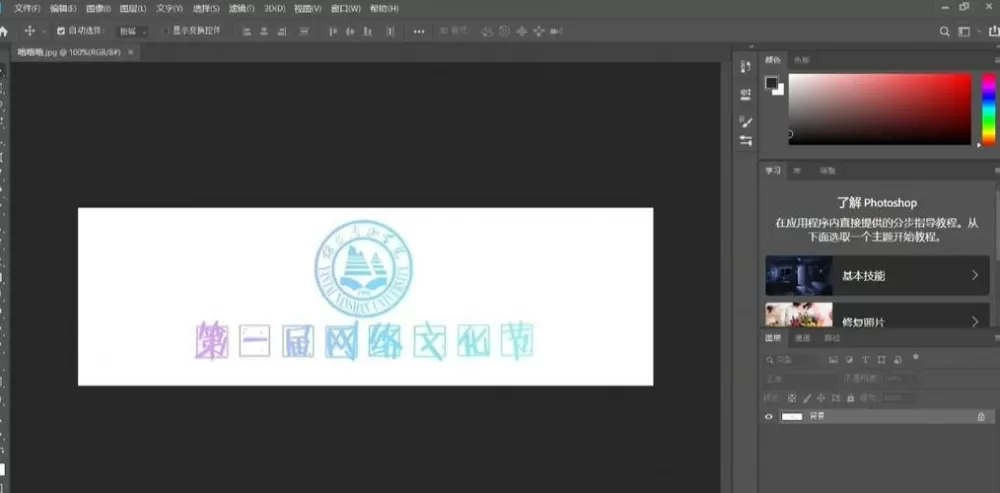Click the Home icon in options bar
The width and height of the screenshot is (1000, 493).
(3, 31)
